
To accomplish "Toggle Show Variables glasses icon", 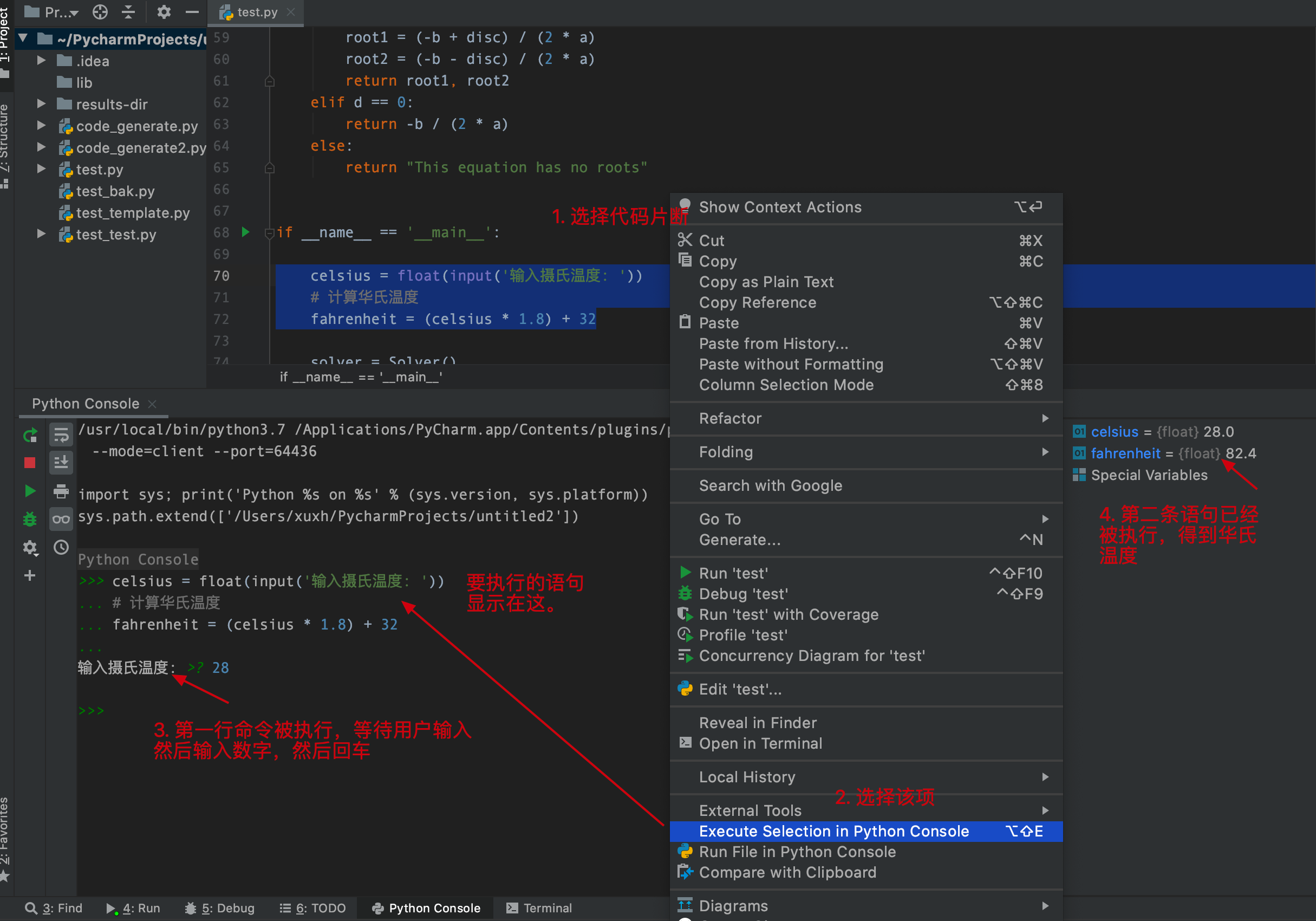I will click(61, 519).
